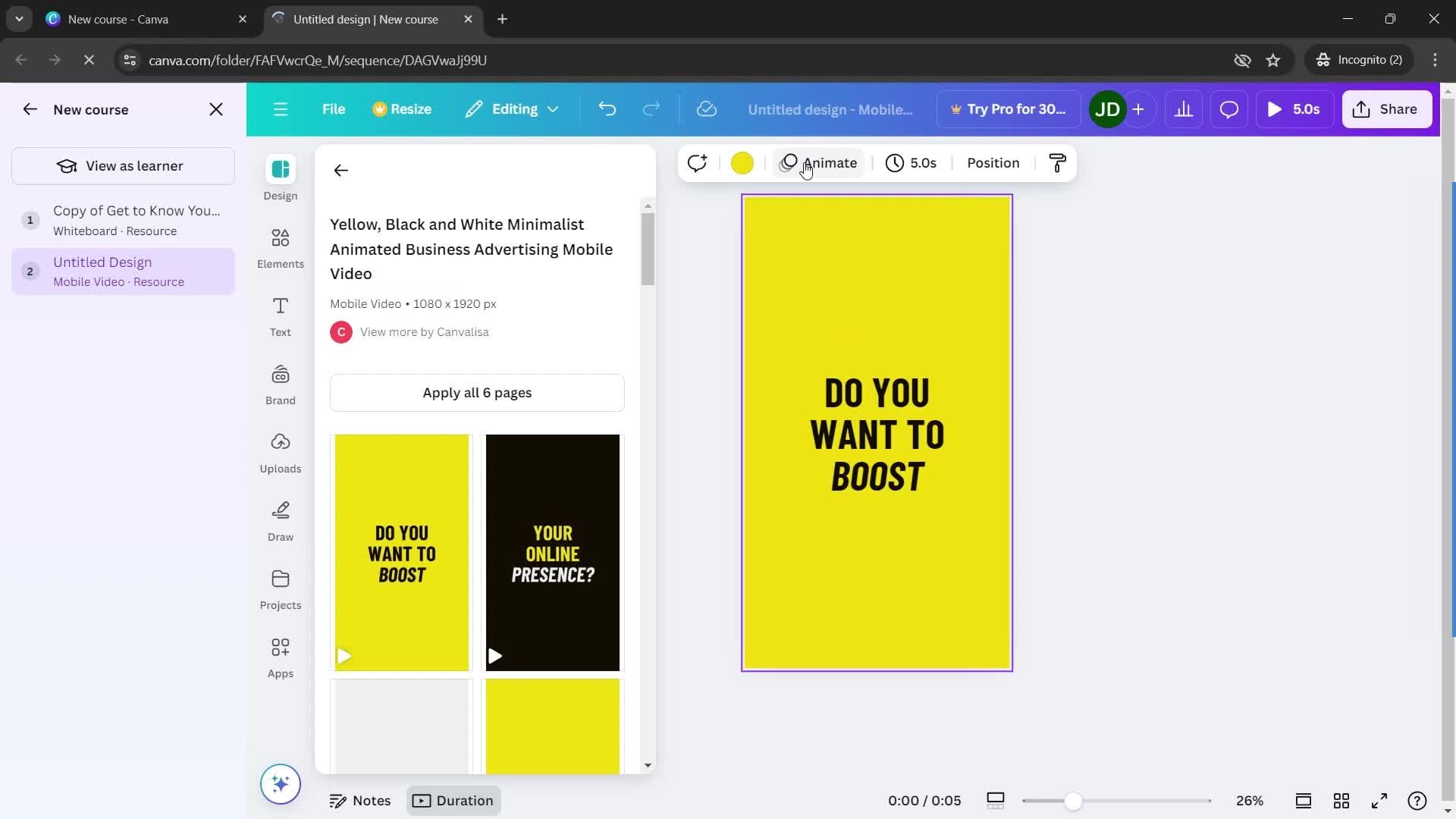This screenshot has height=819, width=1456.
Task: Open the Apps panel
Action: (x=280, y=657)
